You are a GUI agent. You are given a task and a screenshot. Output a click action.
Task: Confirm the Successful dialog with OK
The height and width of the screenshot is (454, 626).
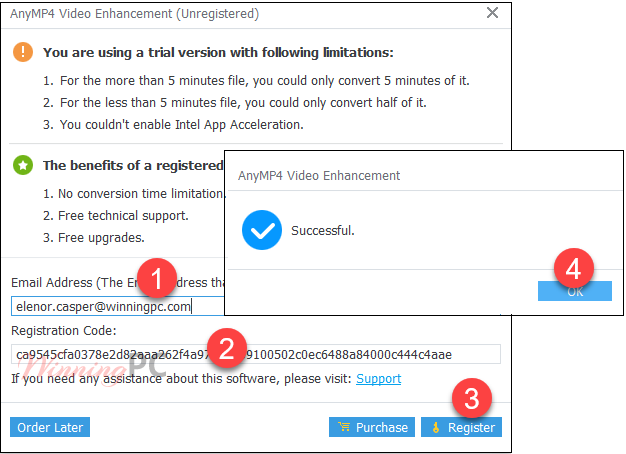click(574, 291)
